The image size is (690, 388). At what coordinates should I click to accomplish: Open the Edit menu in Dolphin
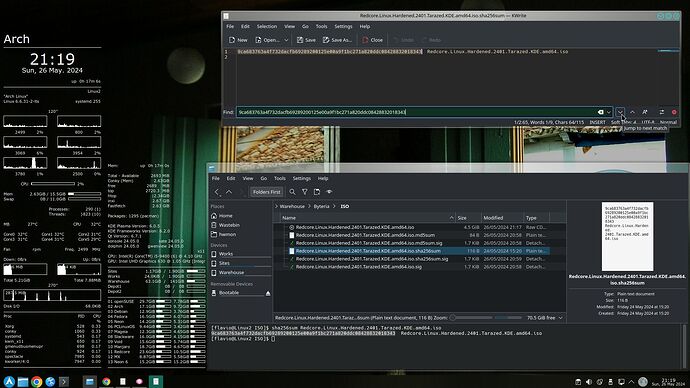(231, 179)
